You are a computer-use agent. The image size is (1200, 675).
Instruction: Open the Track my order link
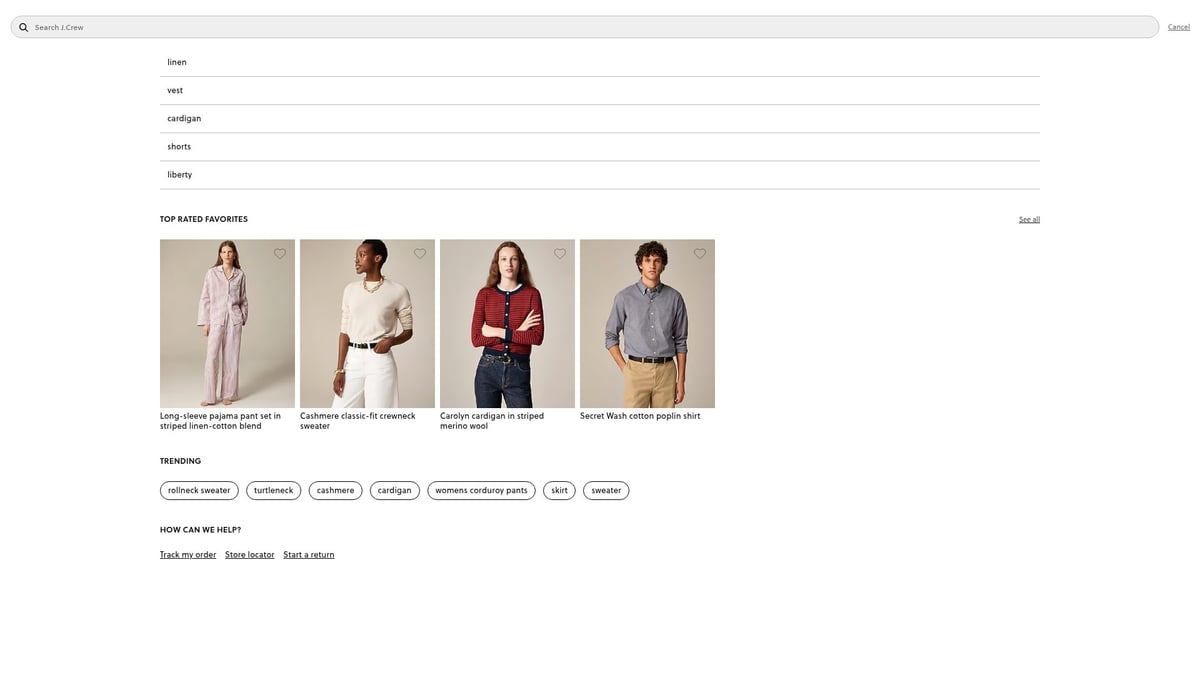pos(188,555)
